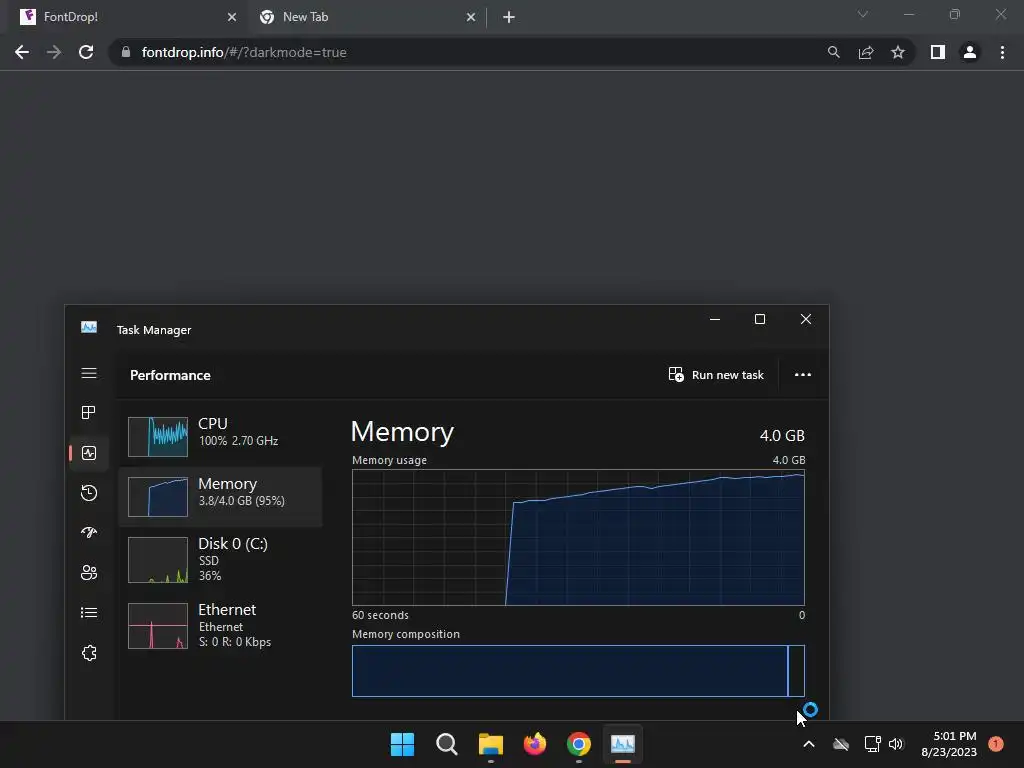1024x768 pixels.
Task: Reload the fontdrop.info page
Action: [86, 52]
